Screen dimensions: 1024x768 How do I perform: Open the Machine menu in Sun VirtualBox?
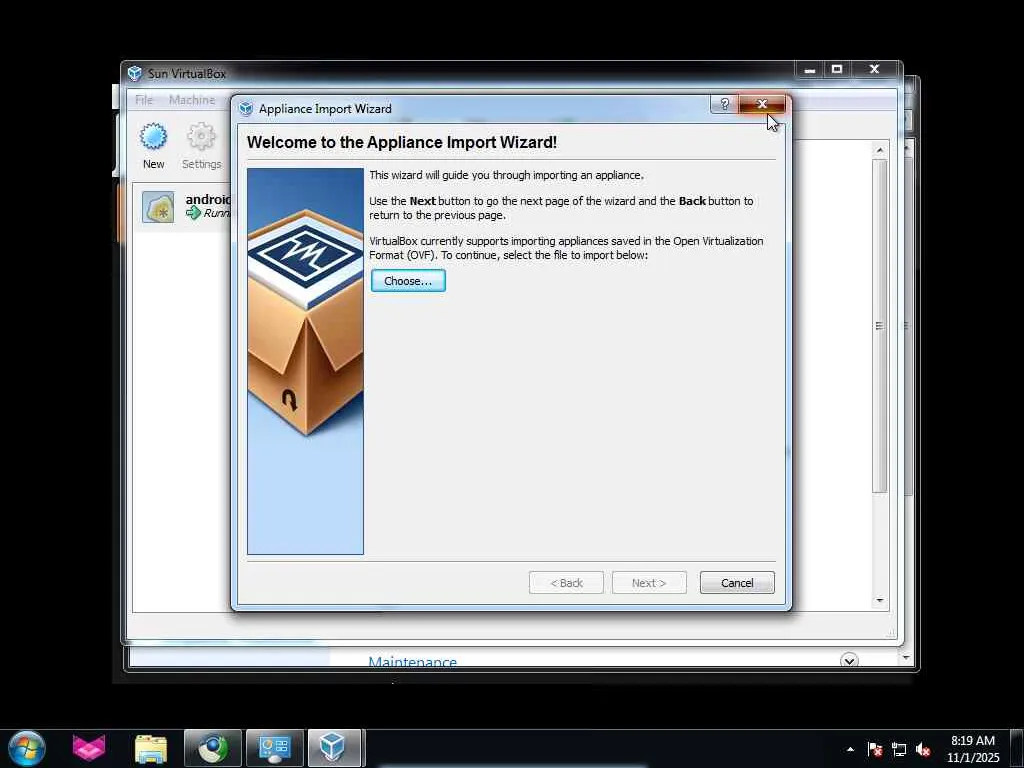click(192, 100)
